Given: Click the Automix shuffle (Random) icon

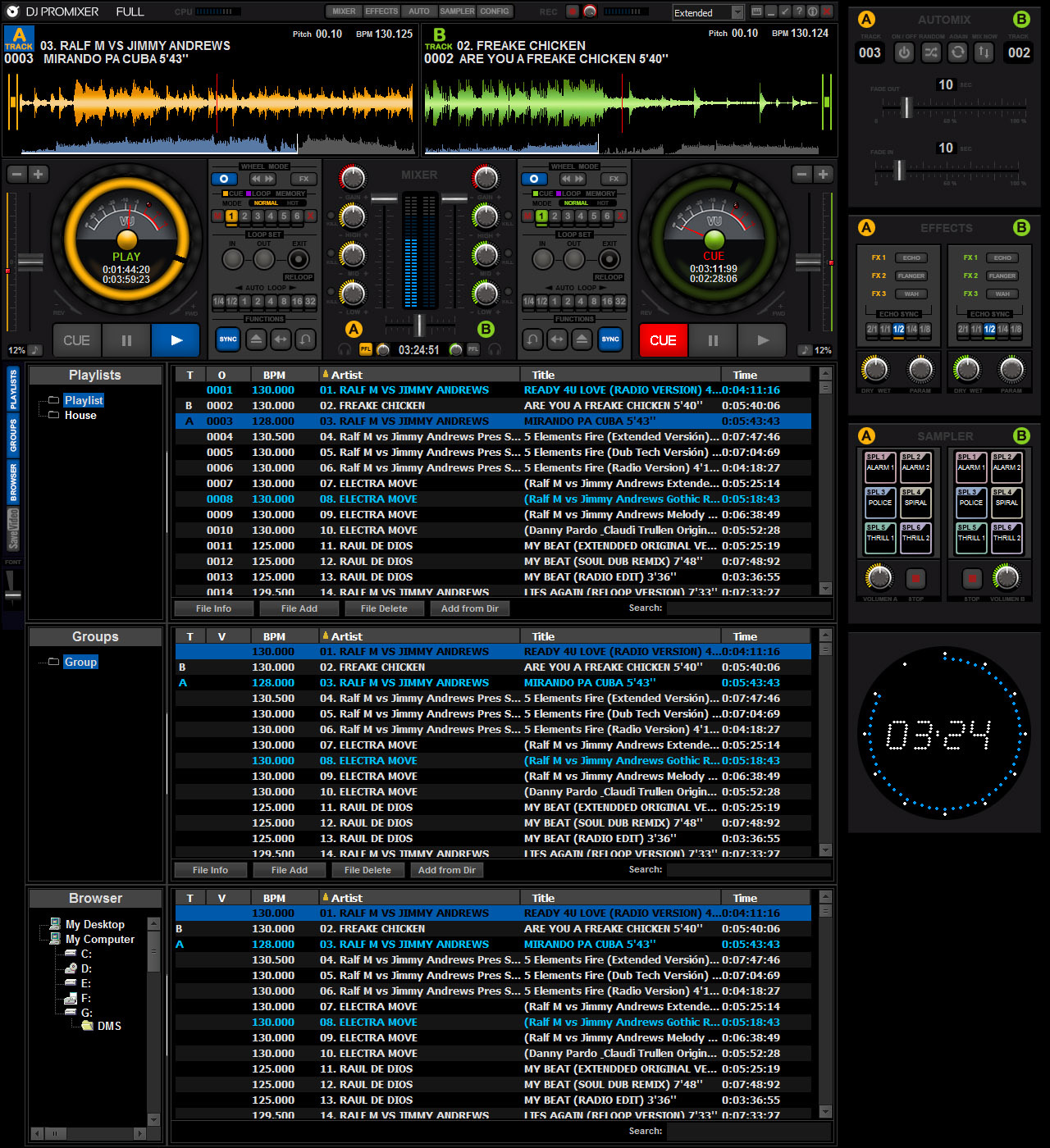Looking at the screenshot, I should coord(931,52).
